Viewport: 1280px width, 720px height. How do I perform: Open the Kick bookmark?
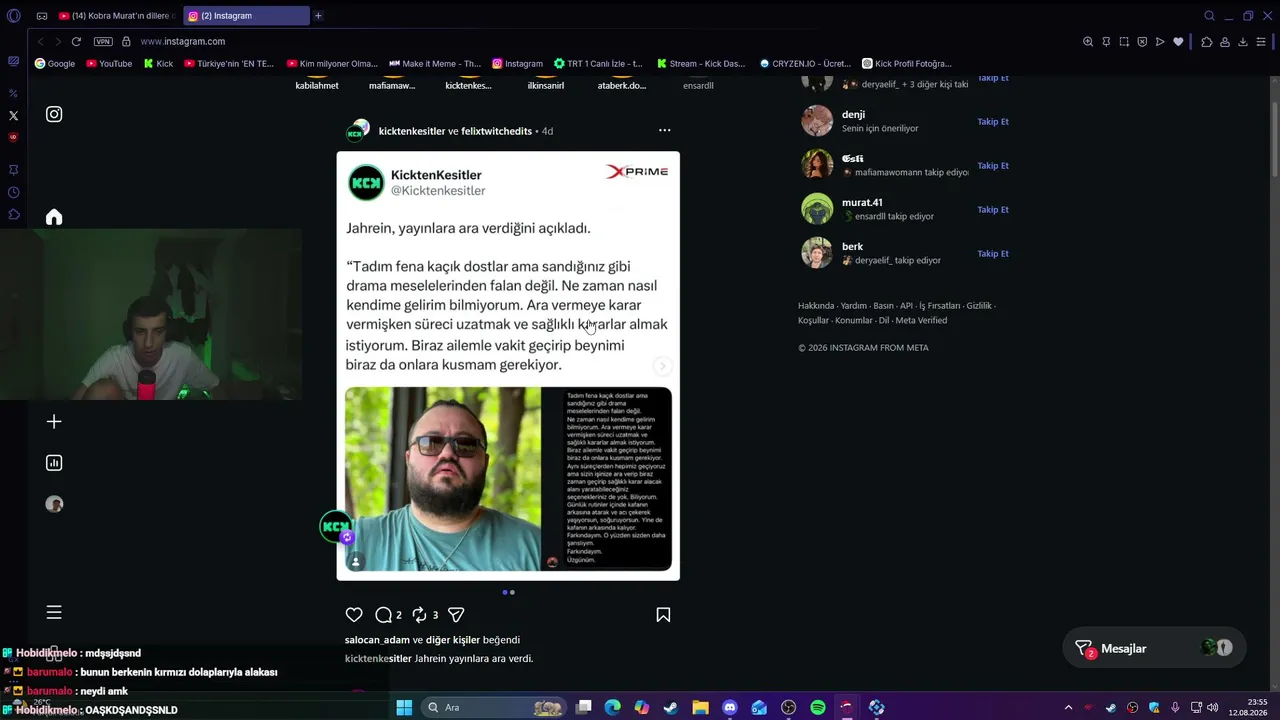coord(158,63)
